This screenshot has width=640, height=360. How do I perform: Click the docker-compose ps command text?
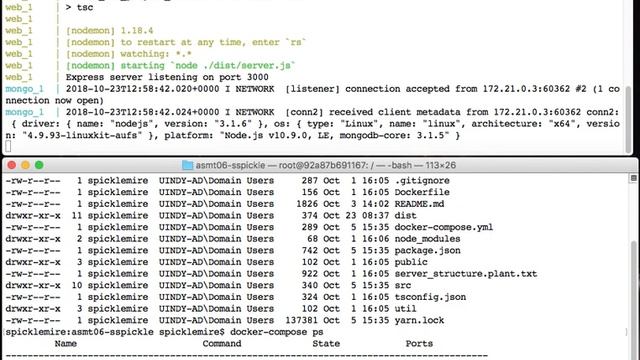coord(277,332)
